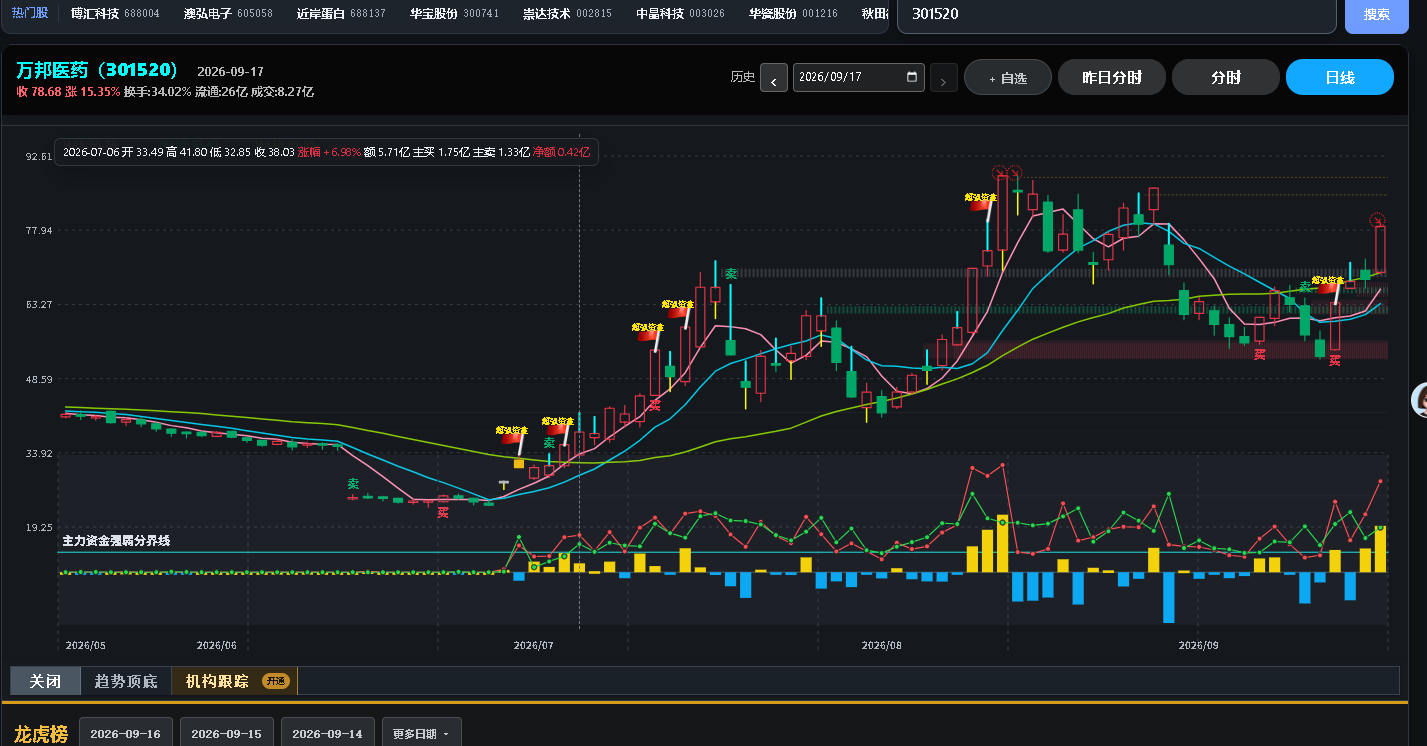Viewport: 1427px width, 746px height.
Task: Expand the 更多日期 dropdown
Action: [x=421, y=733]
